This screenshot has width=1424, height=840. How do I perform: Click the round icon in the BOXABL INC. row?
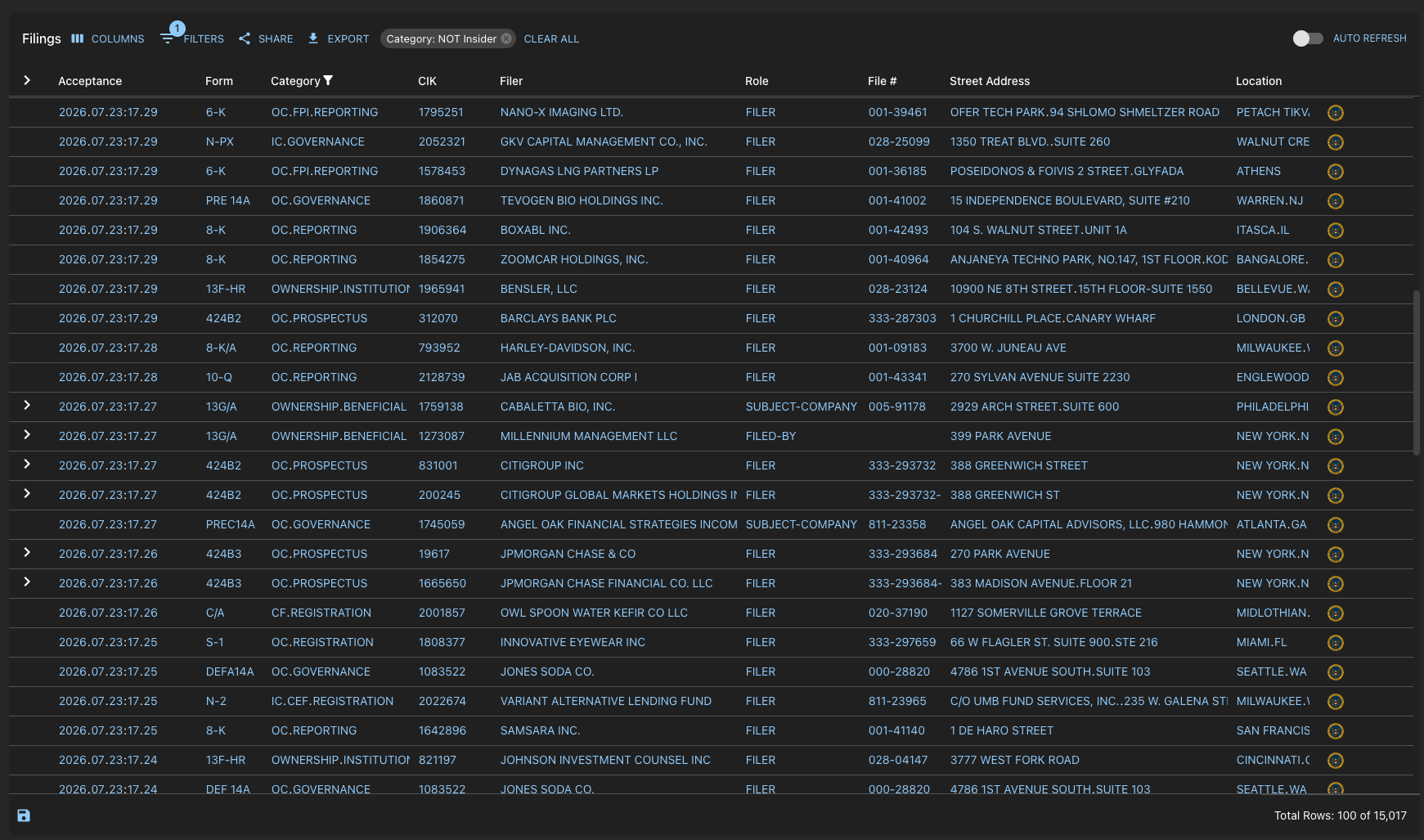1336,231
